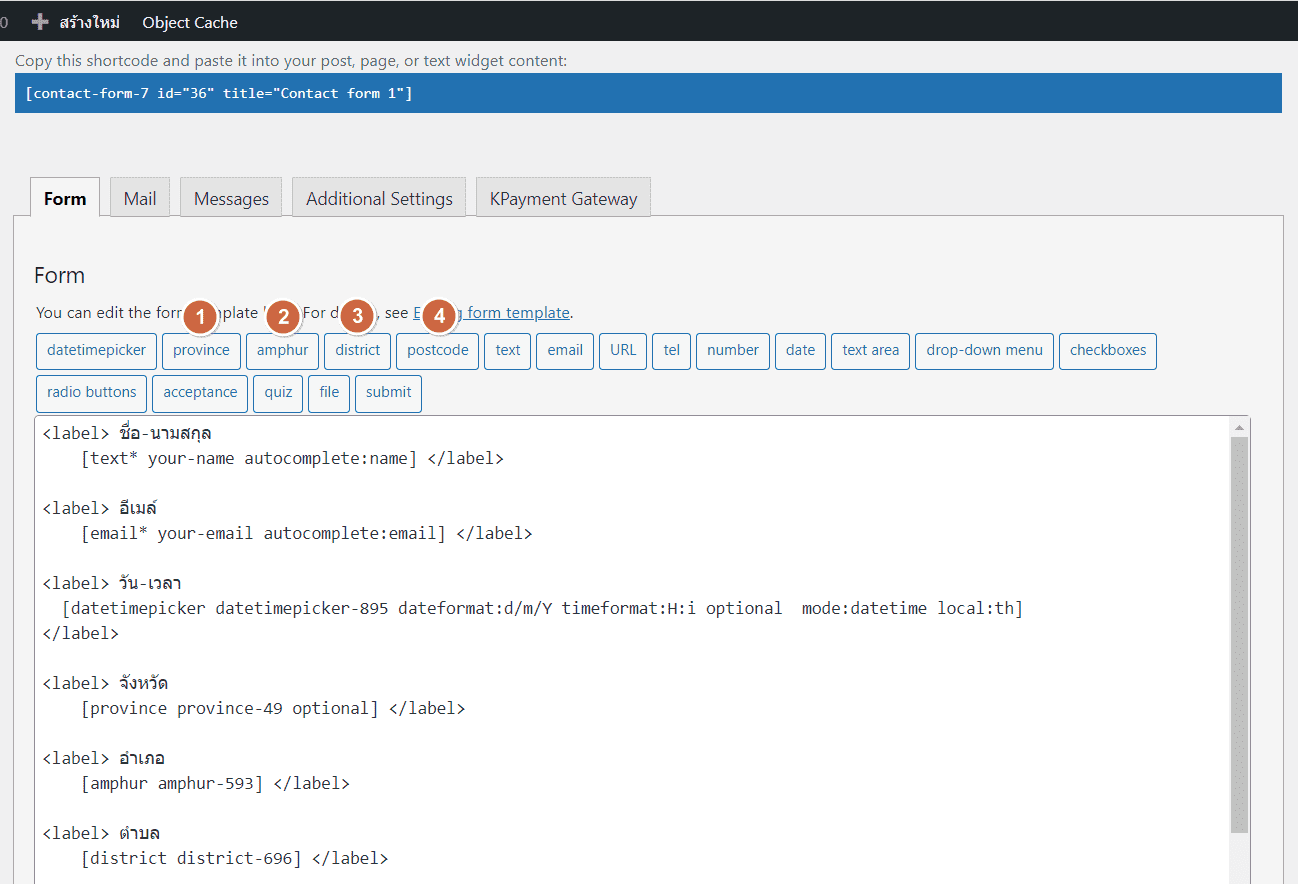
Task: Add an email field tag
Action: 564,351
